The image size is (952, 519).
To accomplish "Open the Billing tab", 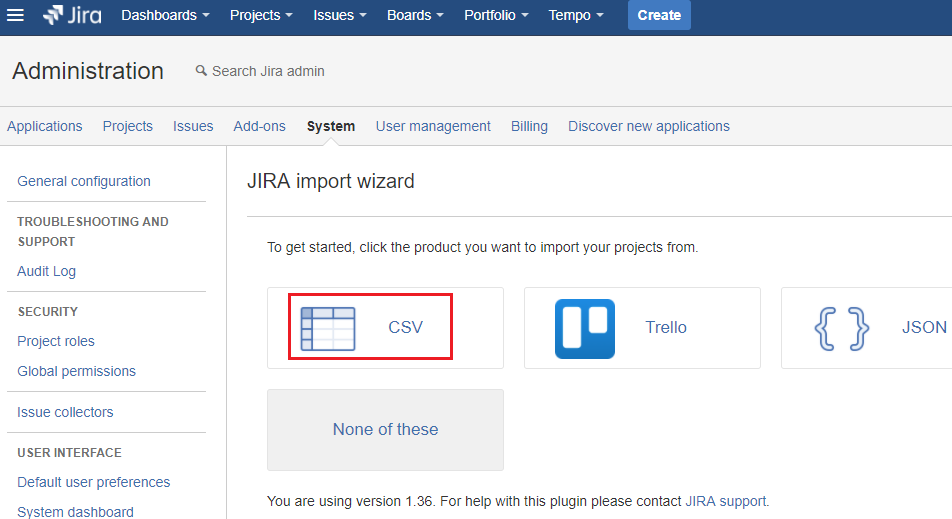I will pyautogui.click(x=529, y=126).
